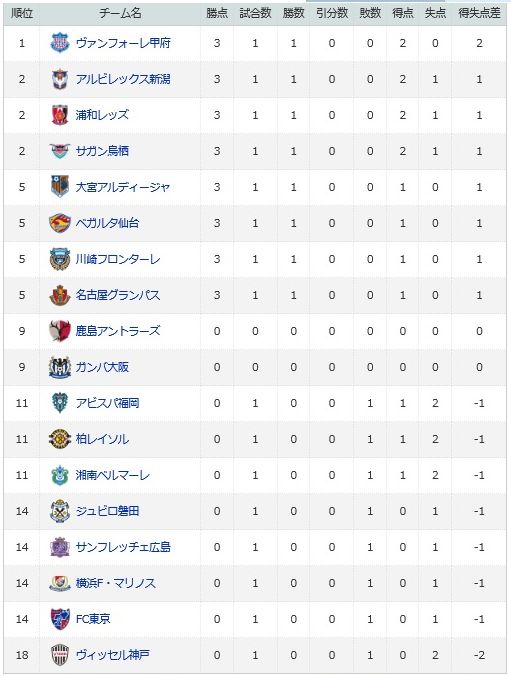The width and height of the screenshot is (511, 676).
Task: Open the 浦和レッズ team link
Action: [102, 115]
